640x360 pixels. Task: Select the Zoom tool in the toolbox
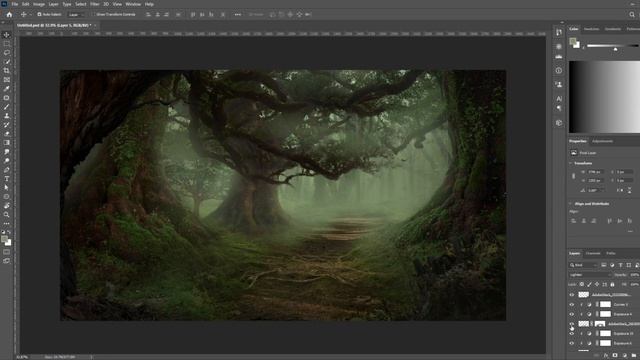pyautogui.click(x=7, y=215)
